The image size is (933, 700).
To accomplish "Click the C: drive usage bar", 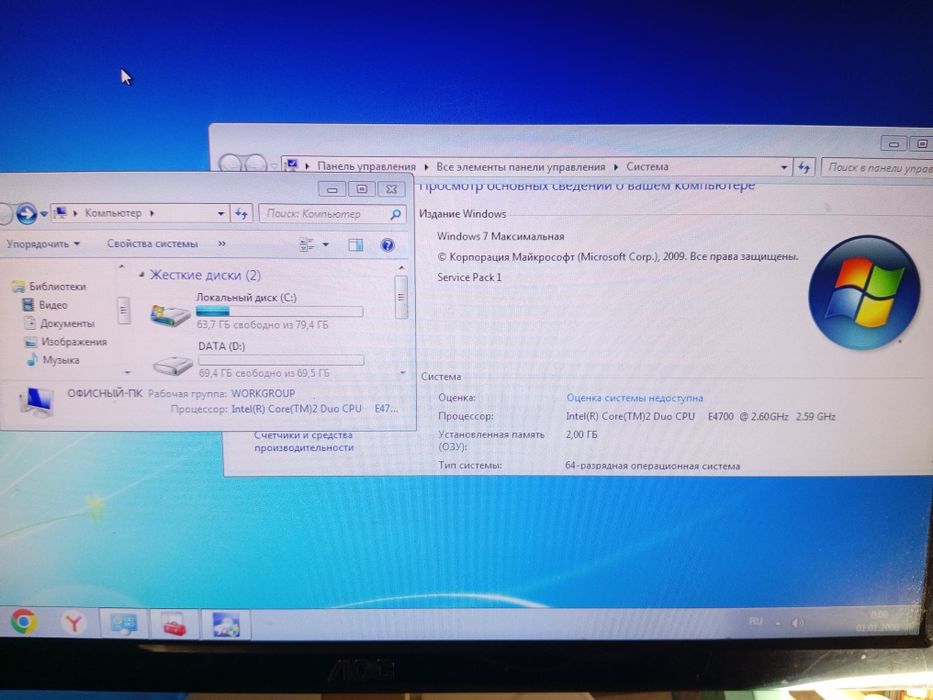I will pyautogui.click(x=280, y=311).
